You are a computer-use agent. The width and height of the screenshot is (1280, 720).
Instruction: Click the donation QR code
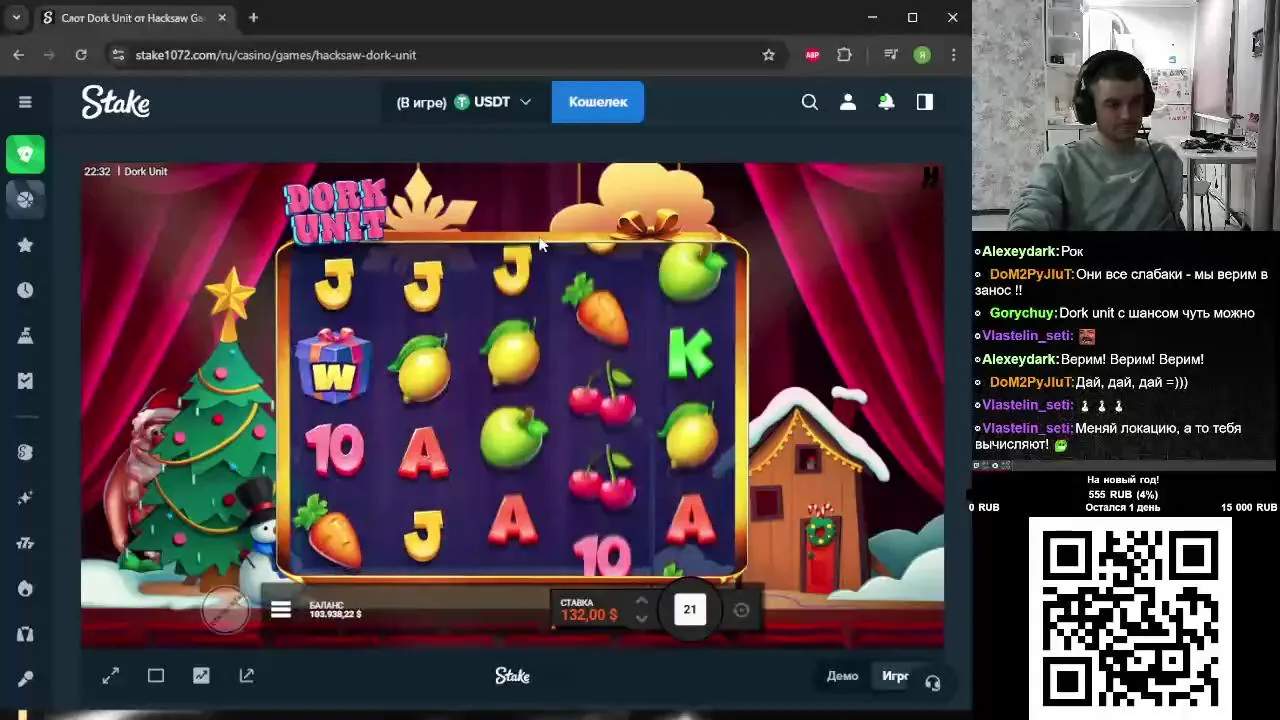pyautogui.click(x=1130, y=617)
